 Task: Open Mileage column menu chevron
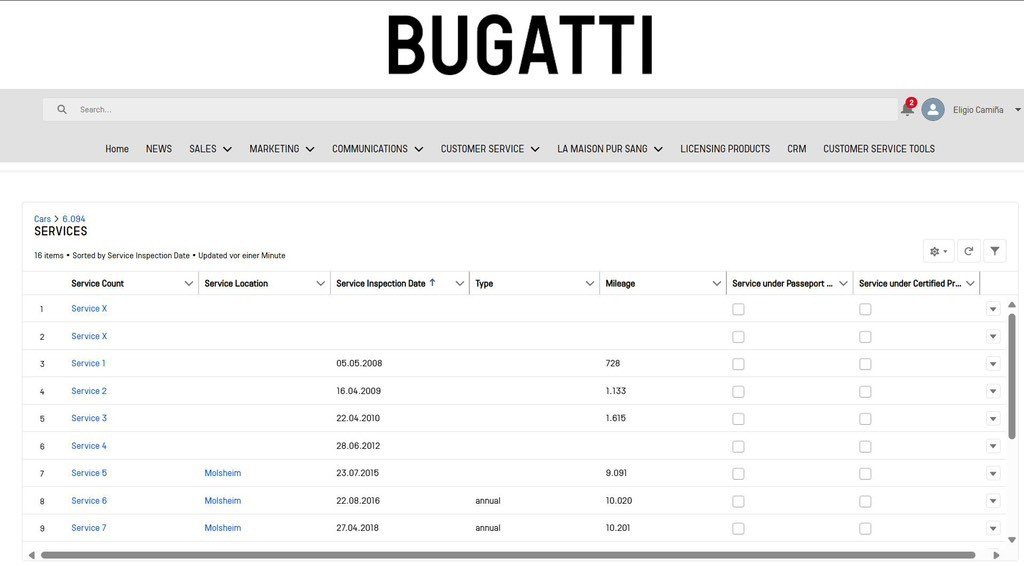click(716, 283)
